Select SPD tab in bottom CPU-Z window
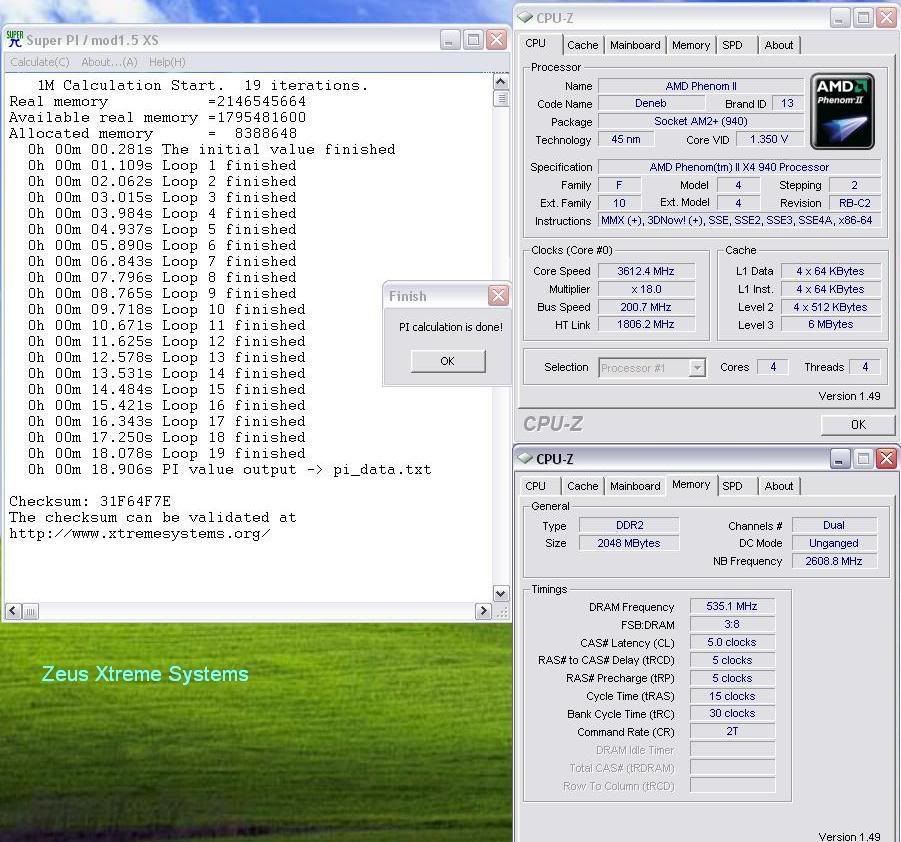 pos(732,486)
